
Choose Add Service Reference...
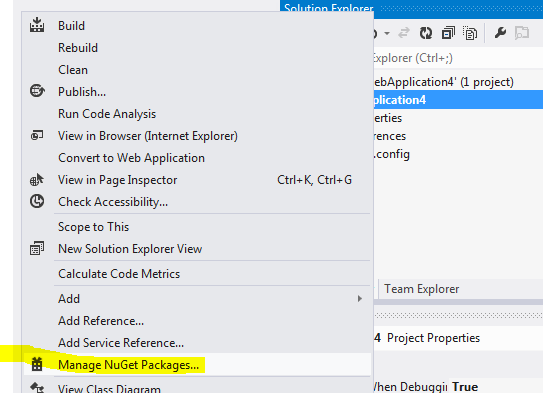click(197, 342)
